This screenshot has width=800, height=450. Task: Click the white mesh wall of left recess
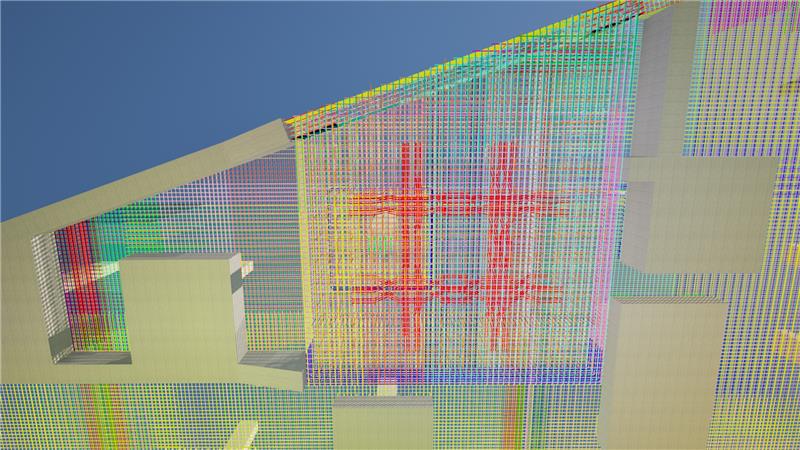click(45, 290)
